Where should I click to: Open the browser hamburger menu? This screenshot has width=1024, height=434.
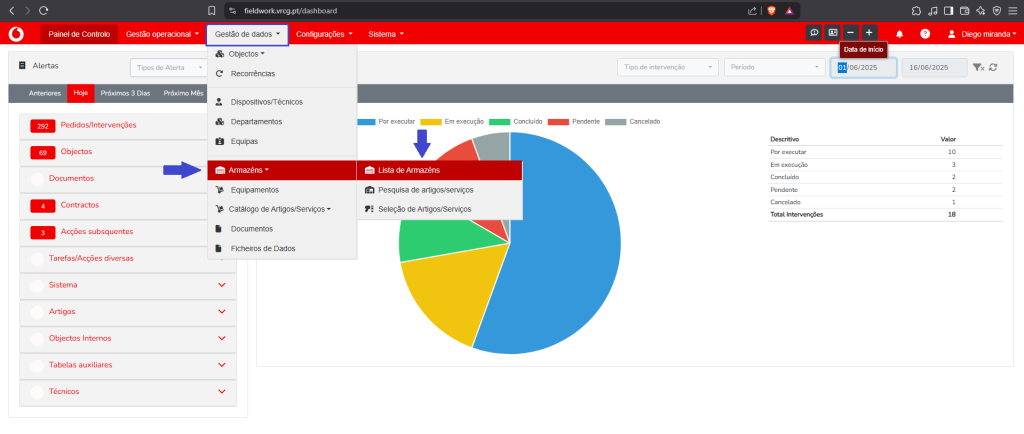pyautogui.click(x=1013, y=10)
